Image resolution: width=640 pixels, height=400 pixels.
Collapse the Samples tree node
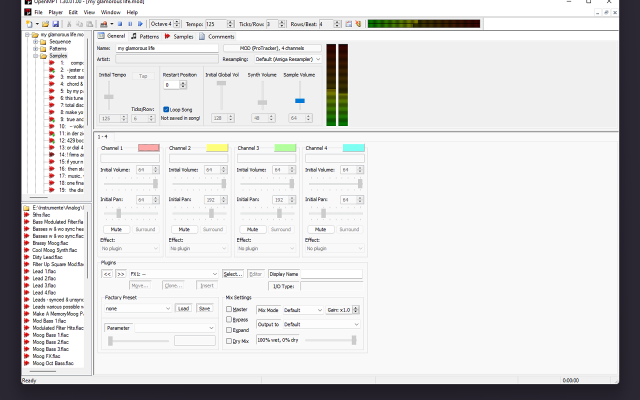coord(36,56)
